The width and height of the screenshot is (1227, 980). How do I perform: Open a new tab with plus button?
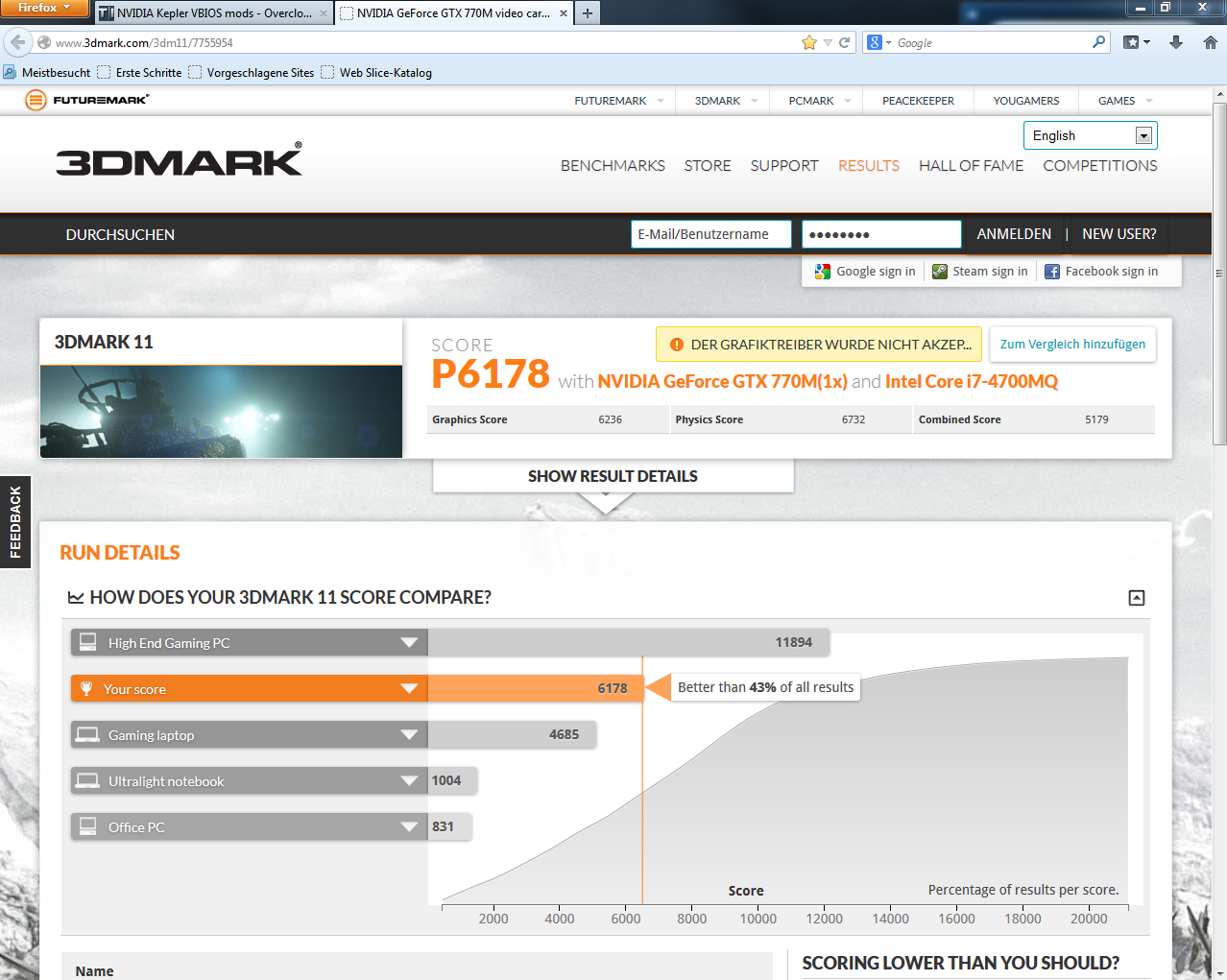point(588,13)
